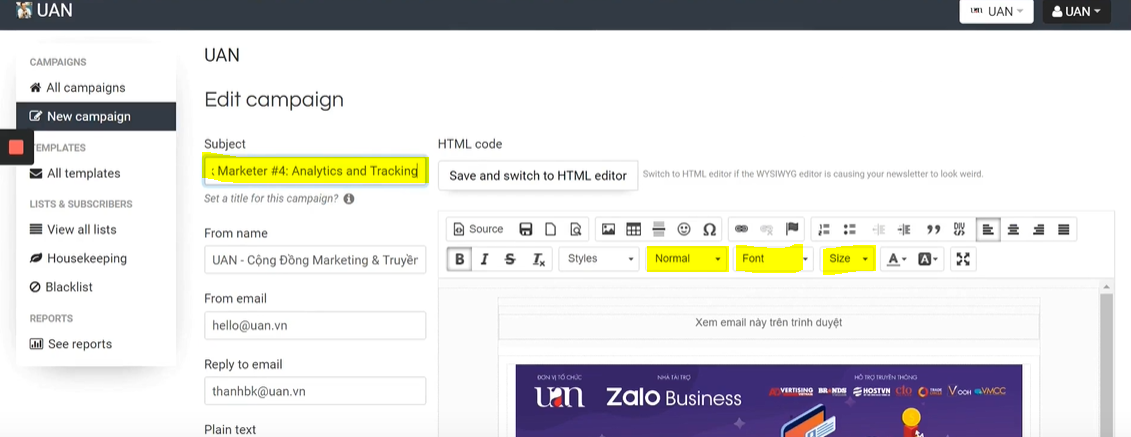Click the New Page icon
Viewport: 1131px width, 437px height.
pyautogui.click(x=550, y=229)
